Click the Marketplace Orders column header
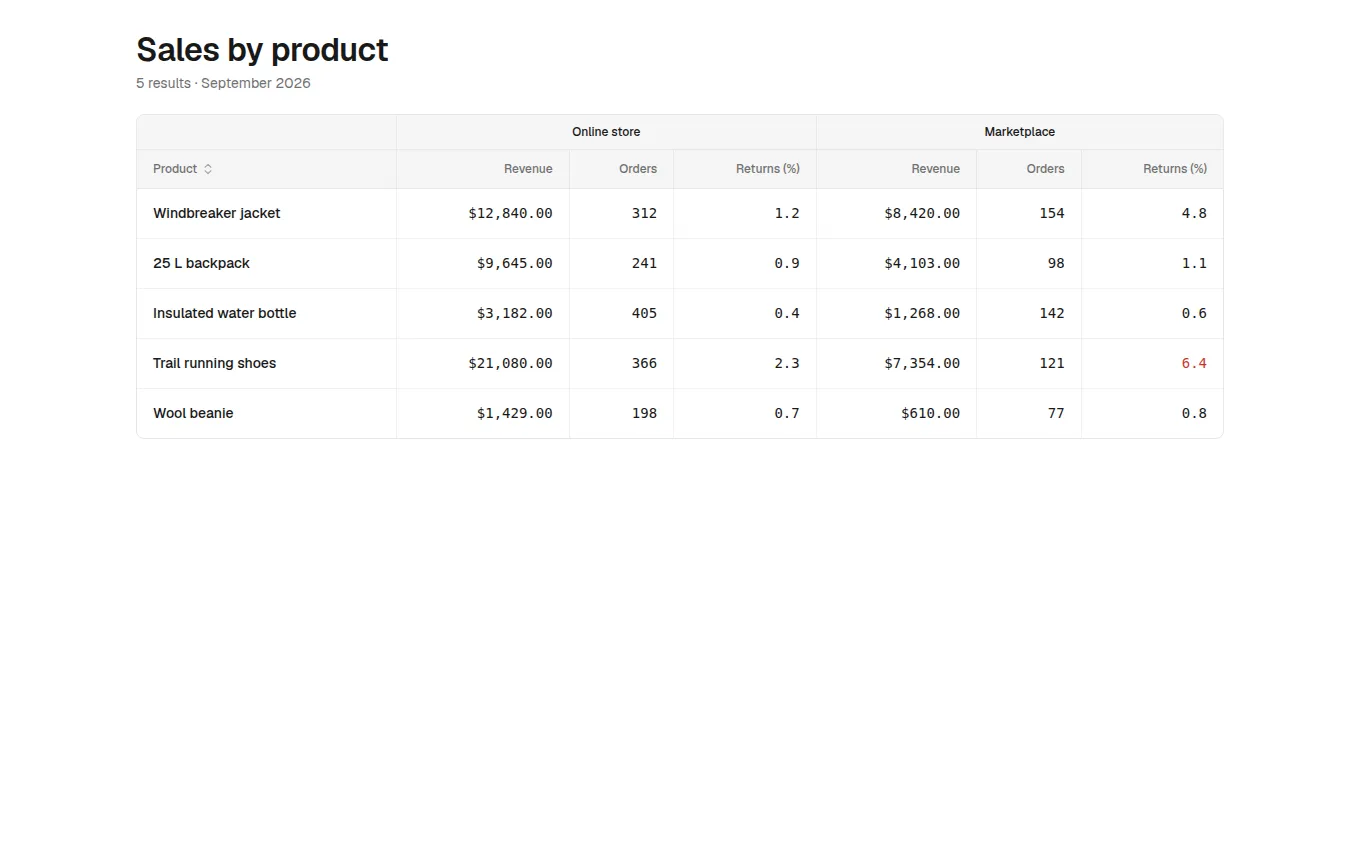 [1029, 169]
